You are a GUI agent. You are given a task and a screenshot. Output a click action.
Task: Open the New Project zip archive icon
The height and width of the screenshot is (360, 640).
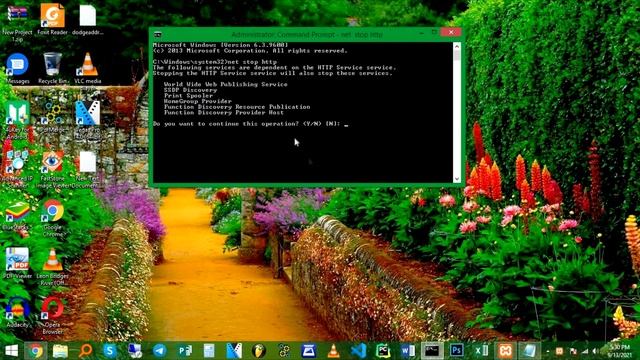click(x=17, y=22)
